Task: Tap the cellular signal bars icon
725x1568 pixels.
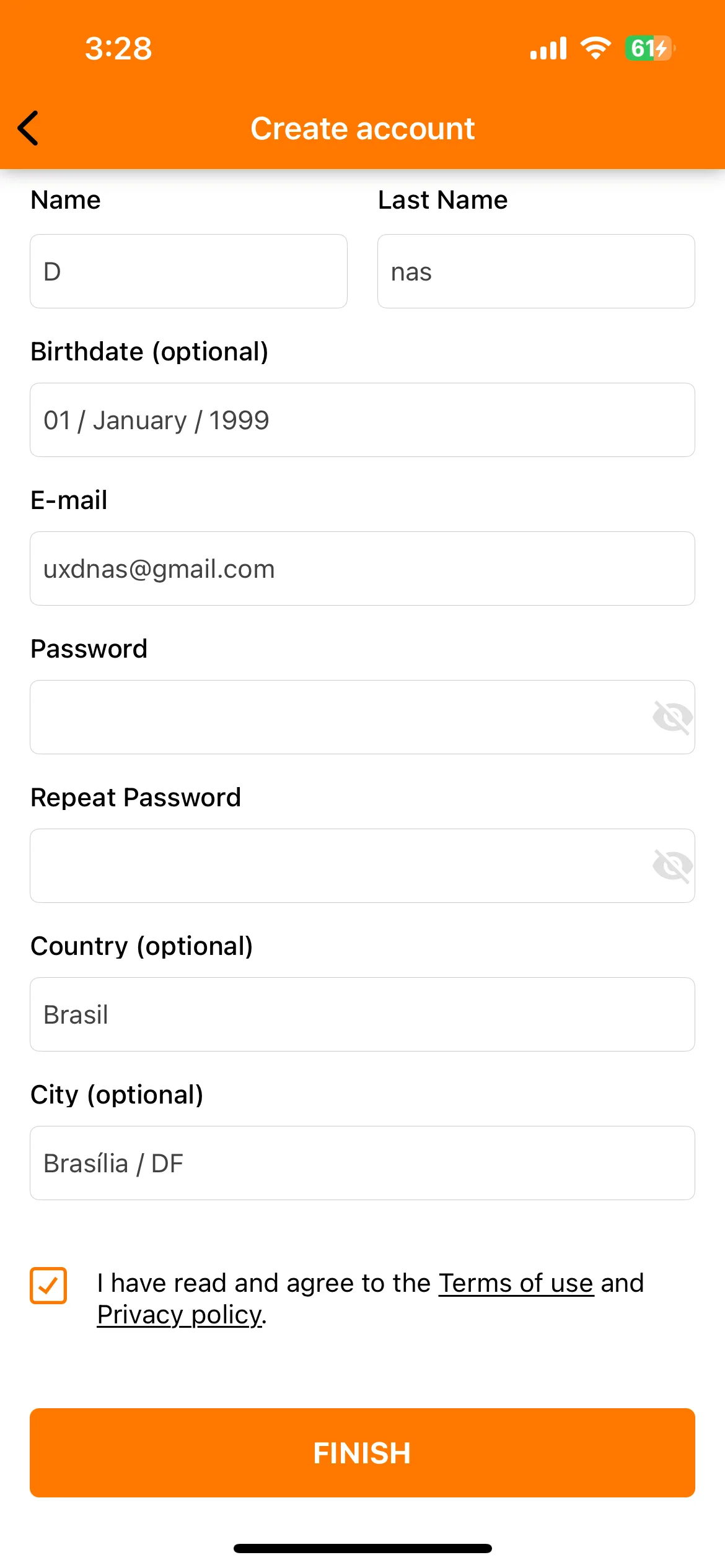Action: point(548,48)
